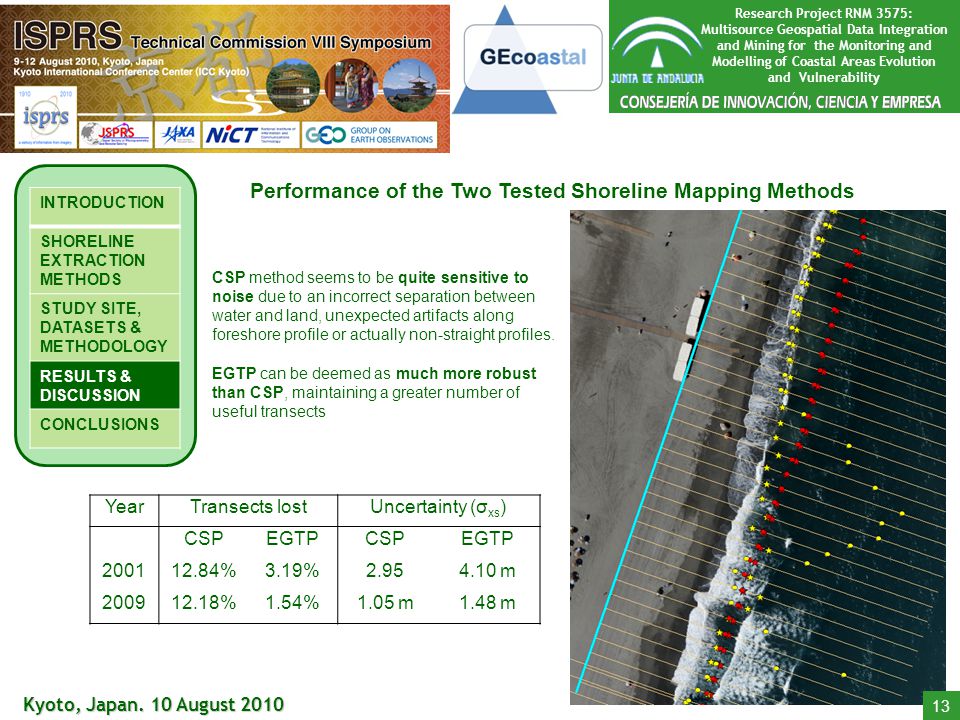Click the GEO Group on Earth Observations logo

point(369,134)
